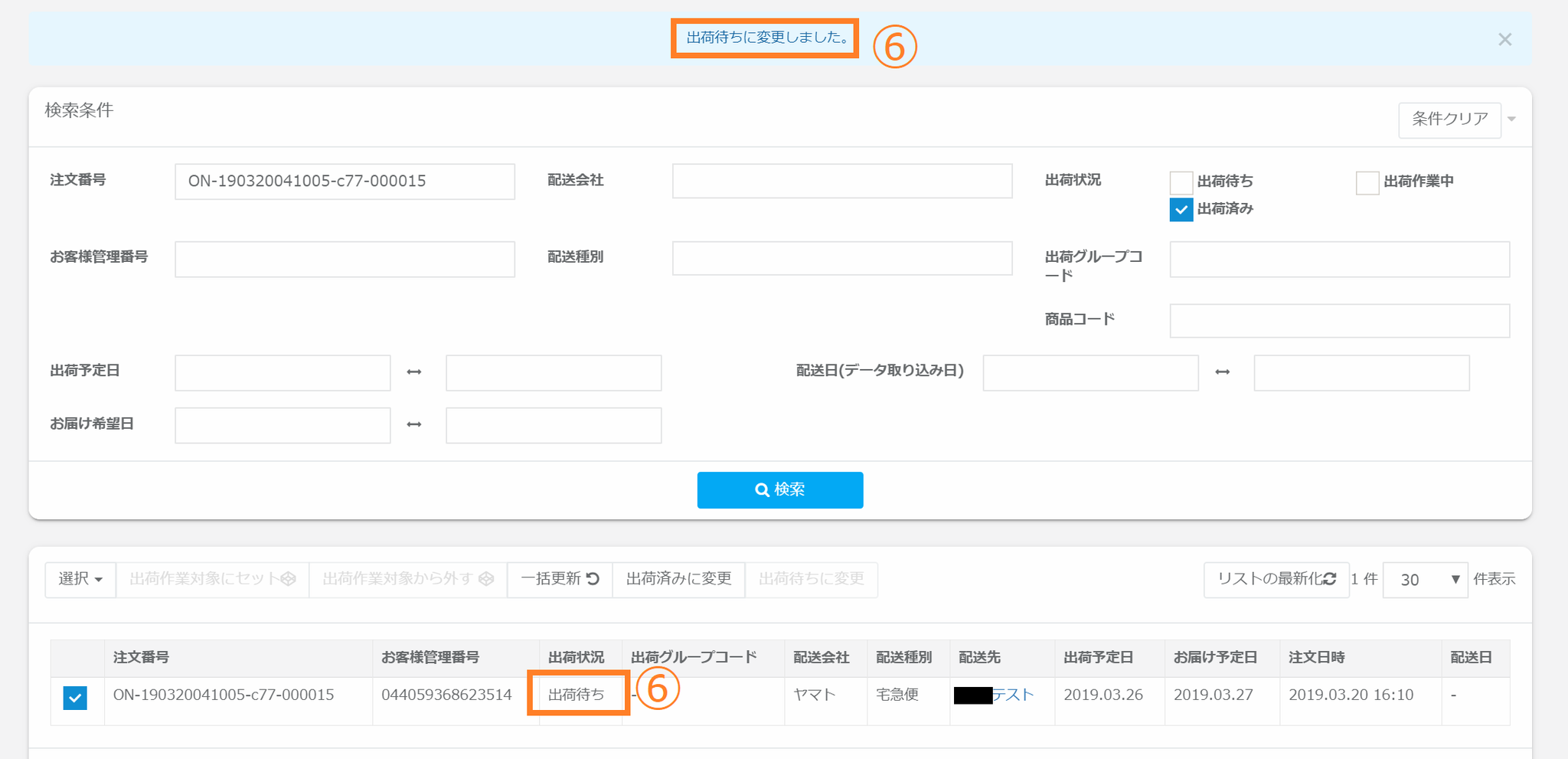
Task: Enable the 出荷作業中 status checkbox
Action: tap(1367, 182)
